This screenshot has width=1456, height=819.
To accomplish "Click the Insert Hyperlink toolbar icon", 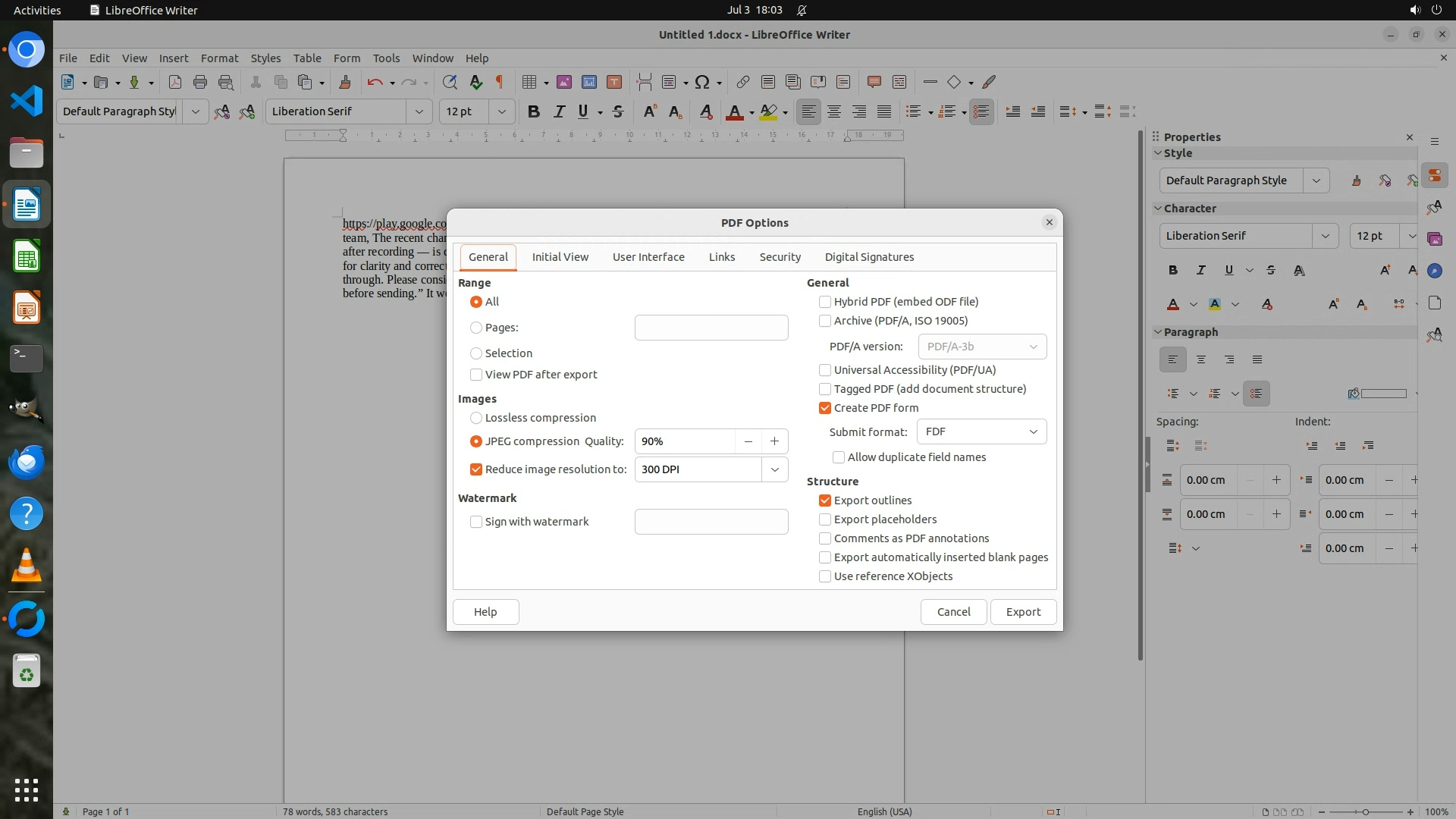I will tap(743, 82).
